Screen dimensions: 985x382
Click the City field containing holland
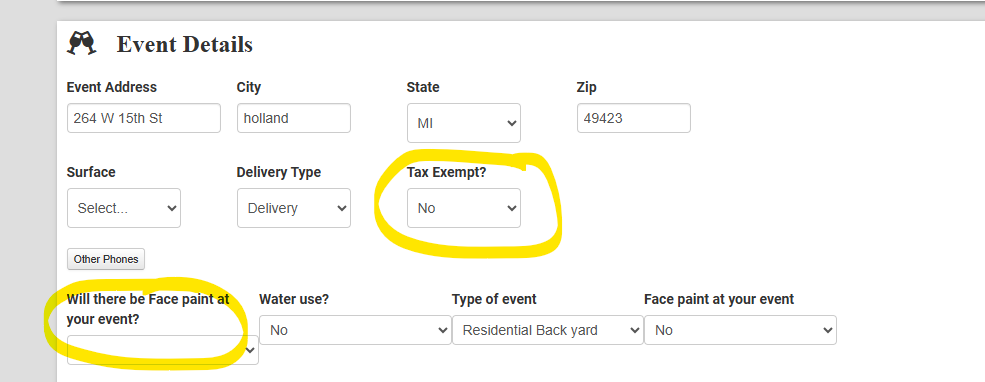pyautogui.click(x=293, y=118)
